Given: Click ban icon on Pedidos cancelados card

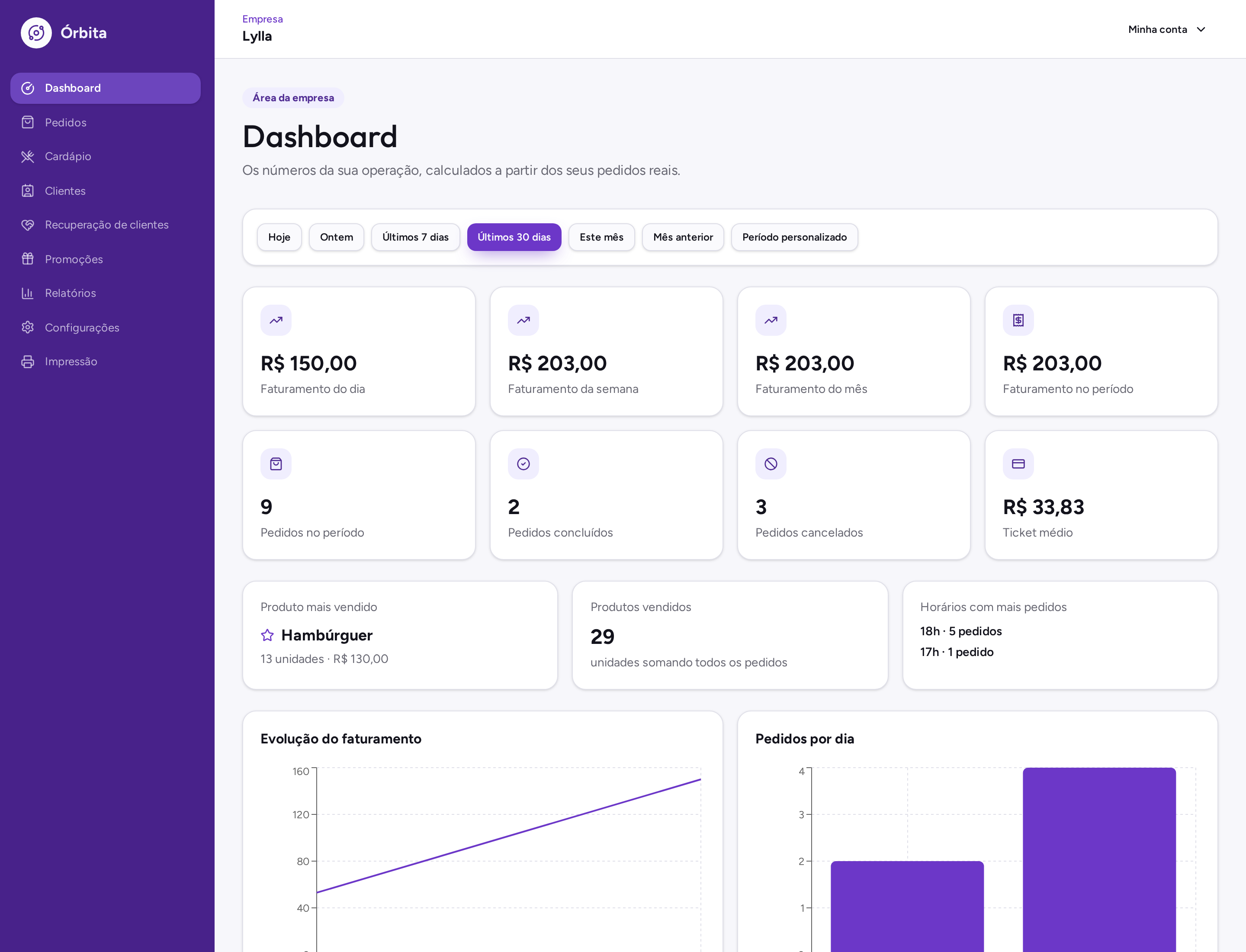Looking at the screenshot, I should click(771, 464).
